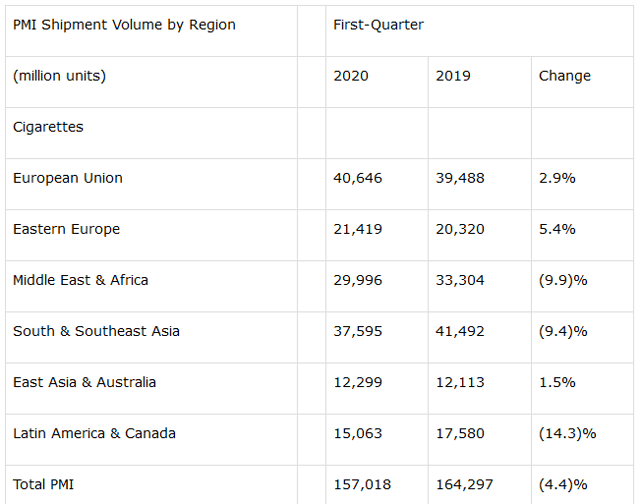The width and height of the screenshot is (640, 504).
Task: Click the 'Change' column header
Action: point(564,76)
